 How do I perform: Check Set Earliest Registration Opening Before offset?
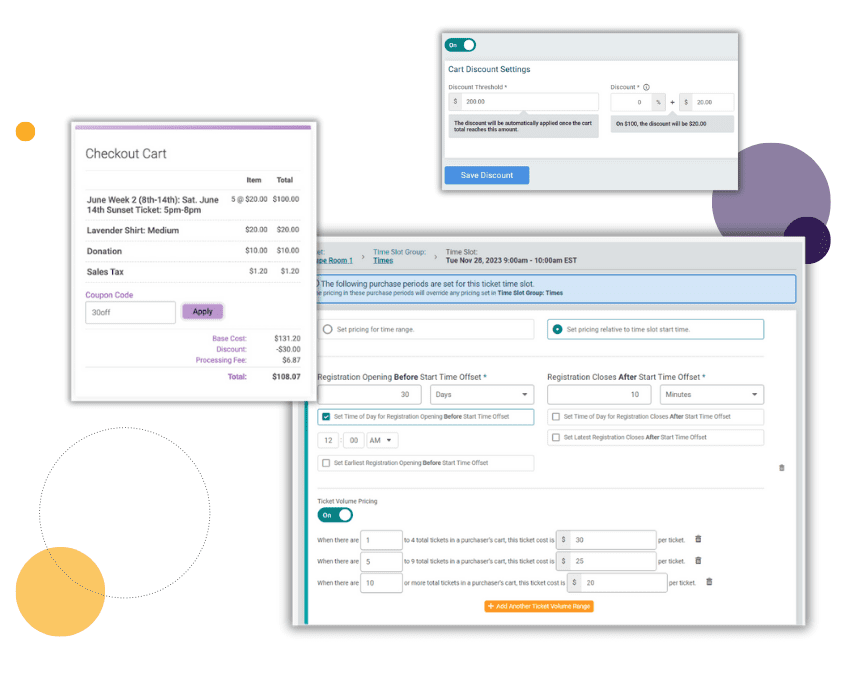(326, 463)
